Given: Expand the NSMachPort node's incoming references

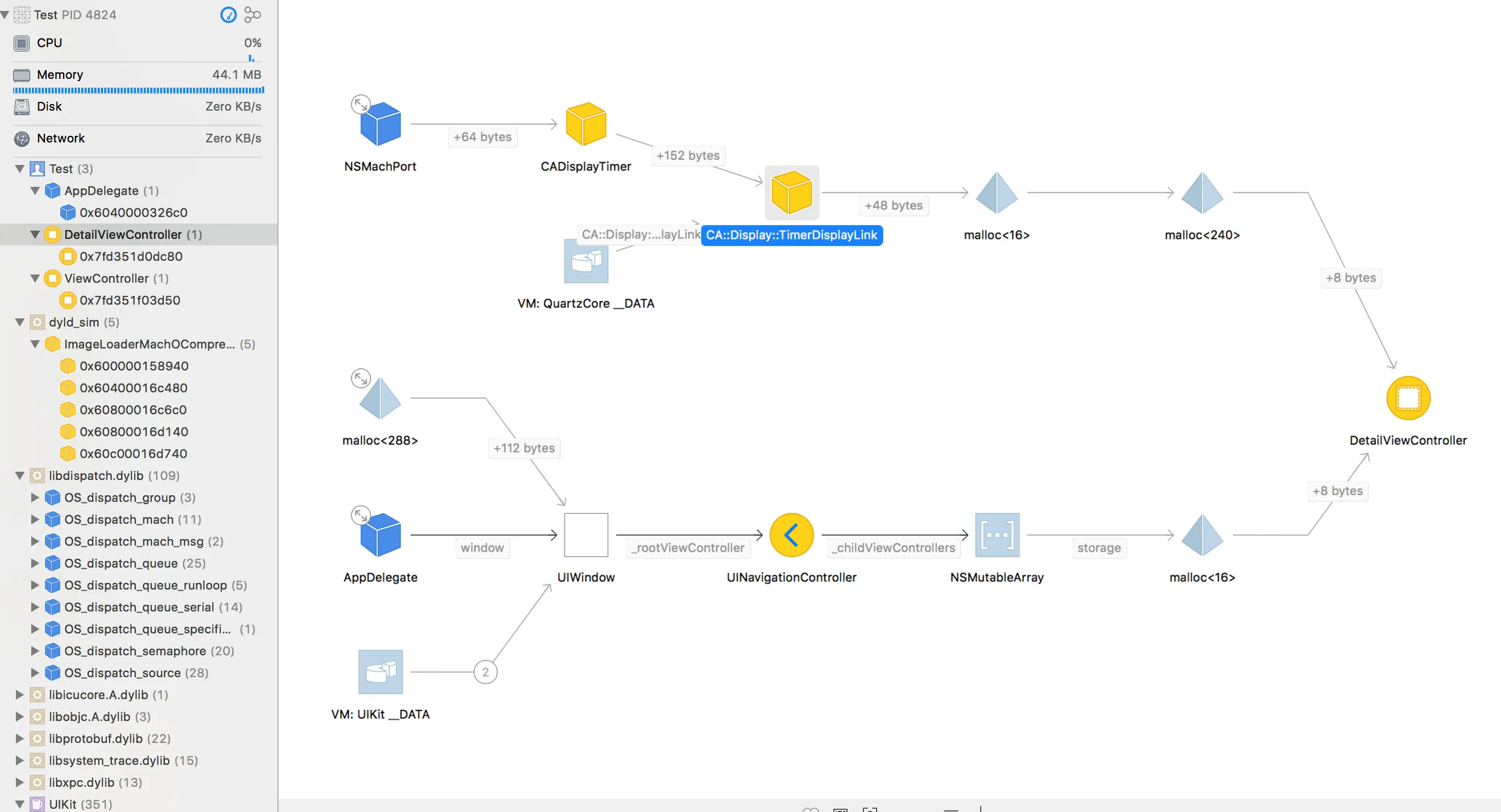Looking at the screenshot, I should 361,105.
